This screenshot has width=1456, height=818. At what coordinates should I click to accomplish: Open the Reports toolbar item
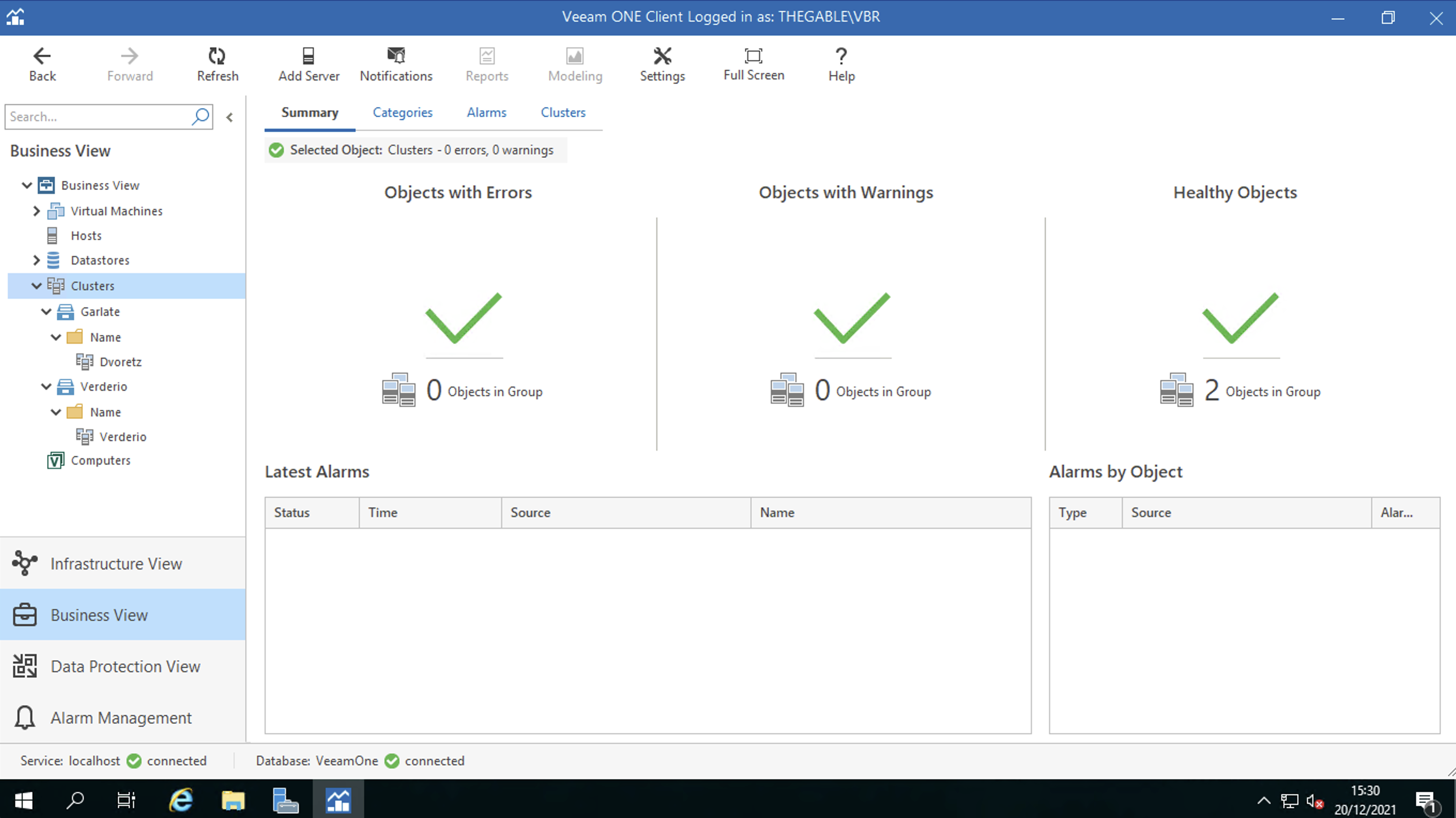click(487, 64)
